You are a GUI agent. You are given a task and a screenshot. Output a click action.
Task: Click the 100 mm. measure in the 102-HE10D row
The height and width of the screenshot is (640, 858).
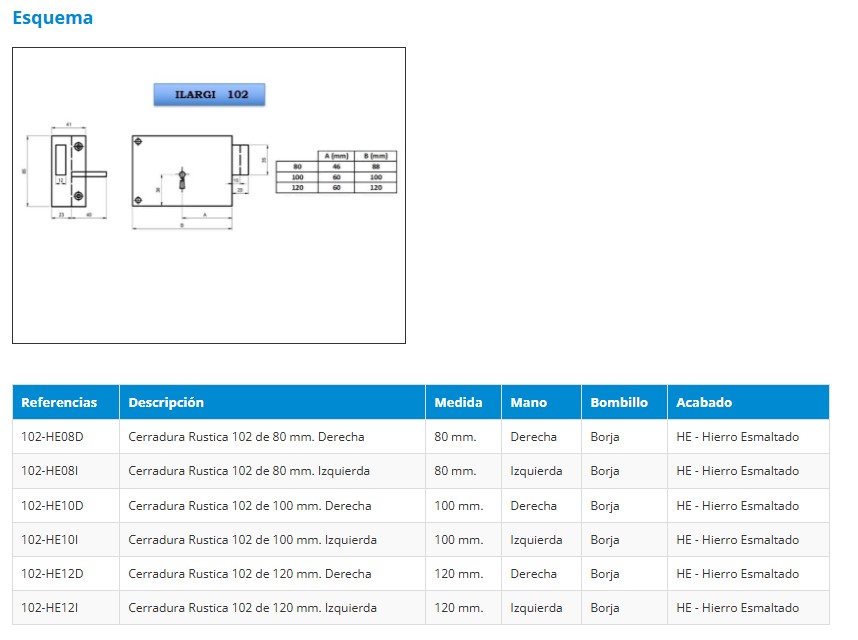[x=458, y=506]
